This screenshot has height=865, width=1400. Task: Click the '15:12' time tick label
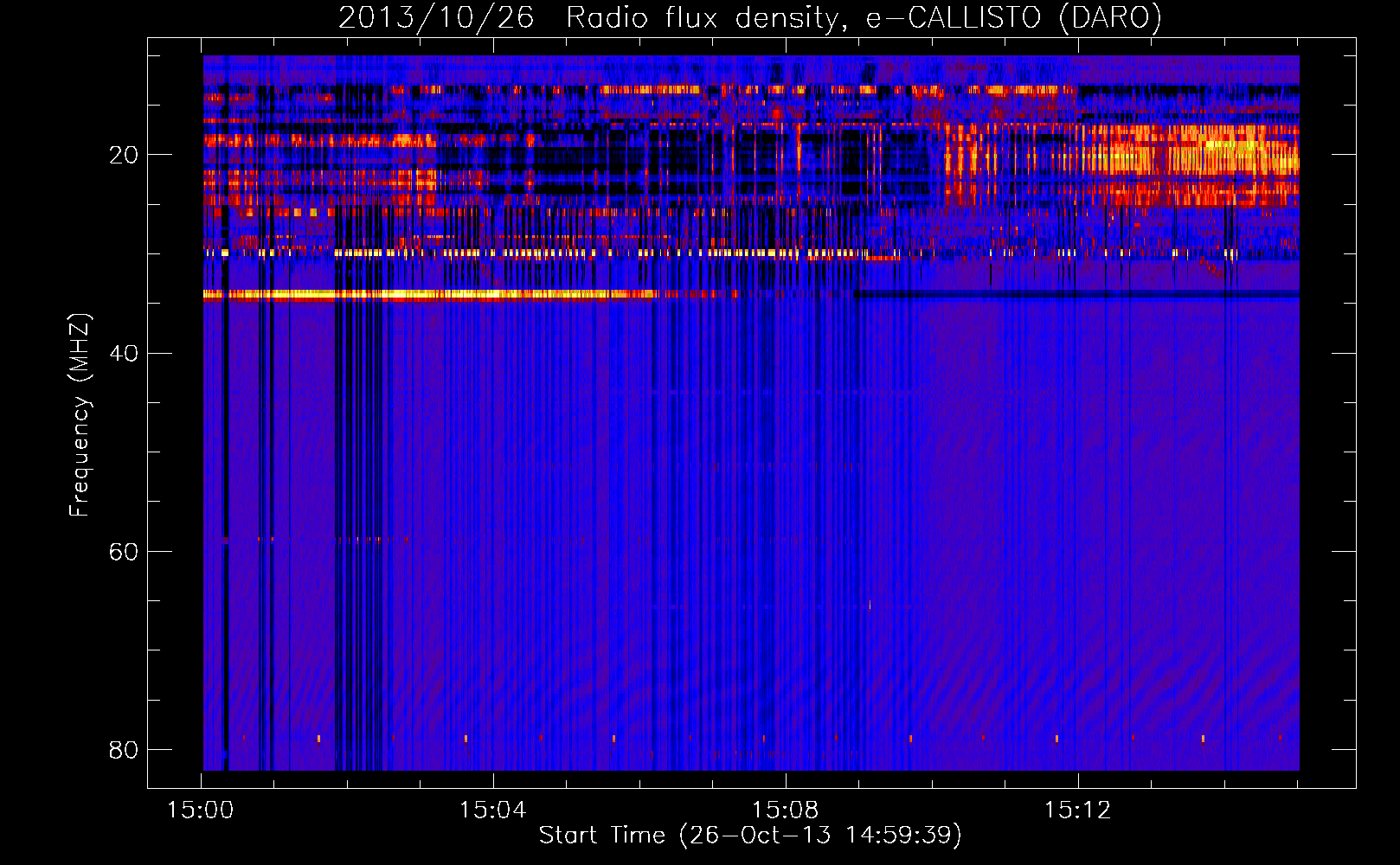coord(1077,811)
